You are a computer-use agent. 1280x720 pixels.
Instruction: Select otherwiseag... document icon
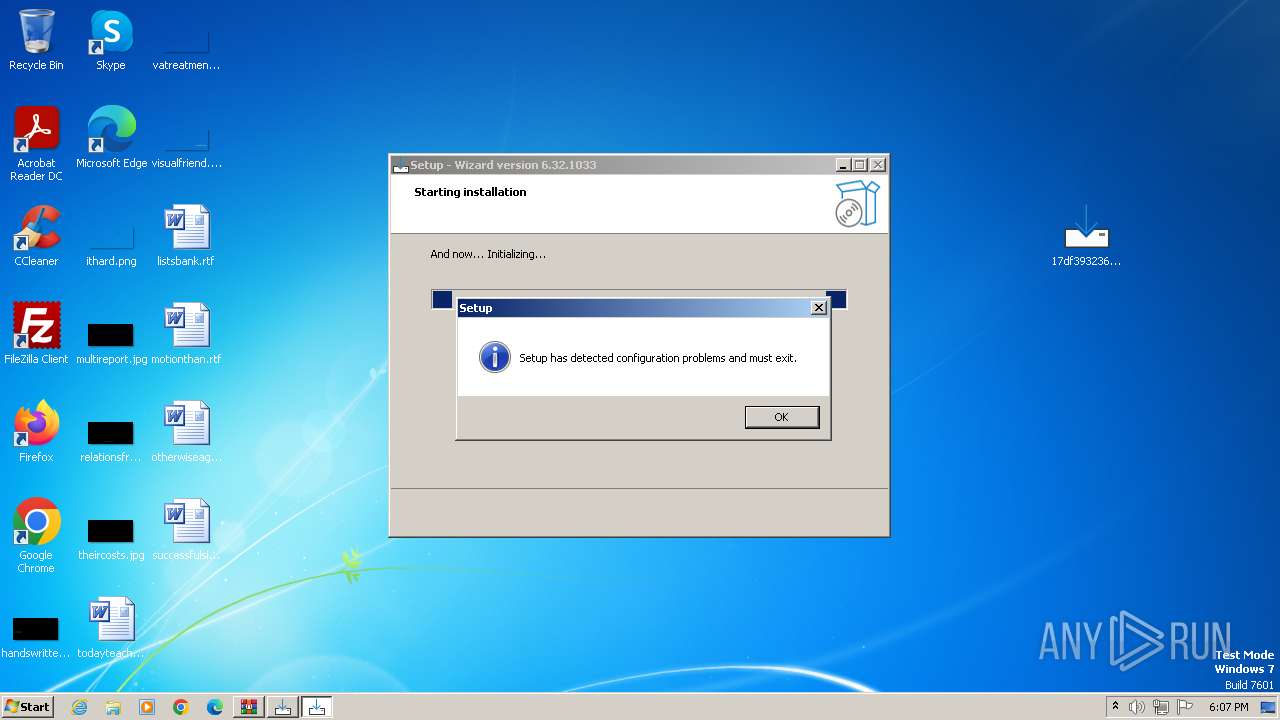(186, 433)
